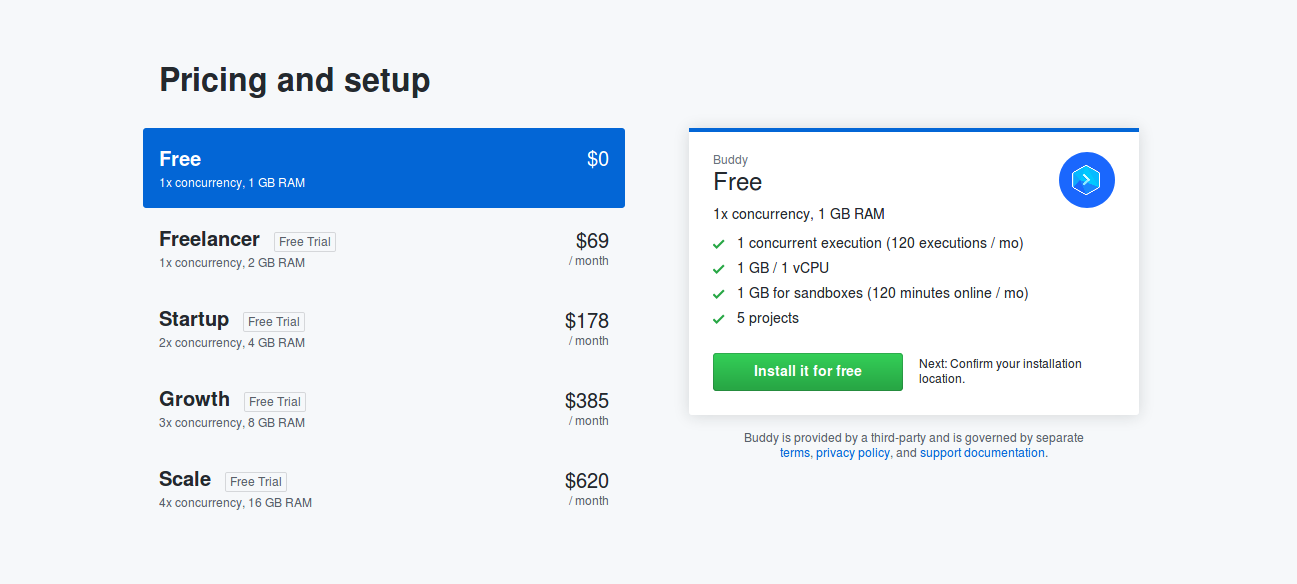Click the checkmark next to 1 GB / 1 vCPU
Viewport: 1297px width, 584px height.
point(718,269)
